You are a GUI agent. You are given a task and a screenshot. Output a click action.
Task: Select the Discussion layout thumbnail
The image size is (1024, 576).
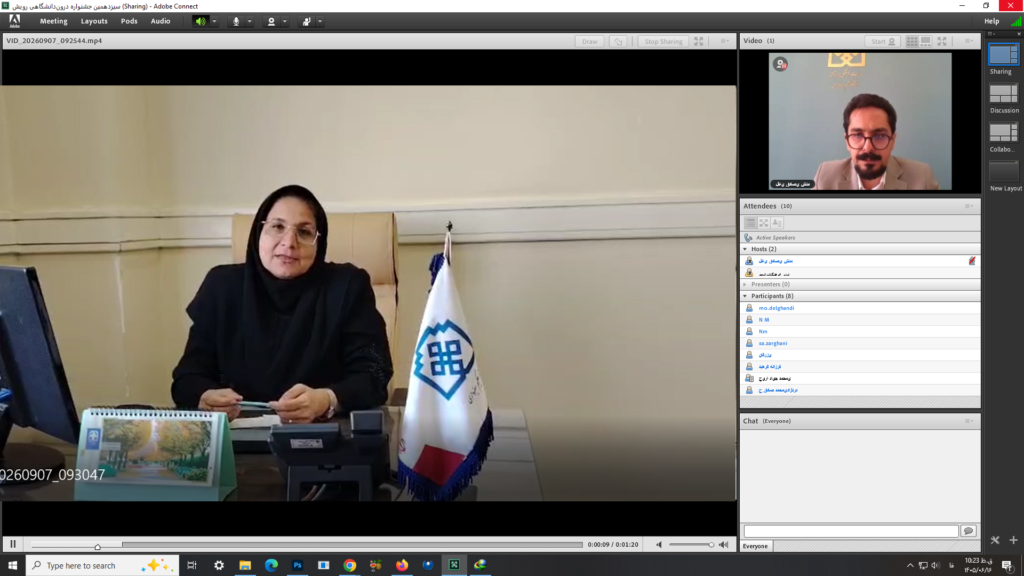(1003, 94)
